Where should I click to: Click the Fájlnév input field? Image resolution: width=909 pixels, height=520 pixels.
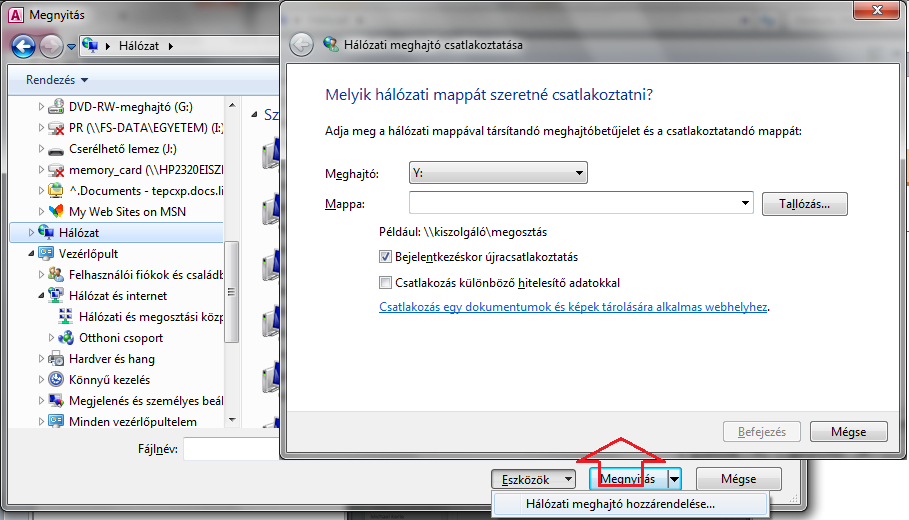tap(232, 449)
